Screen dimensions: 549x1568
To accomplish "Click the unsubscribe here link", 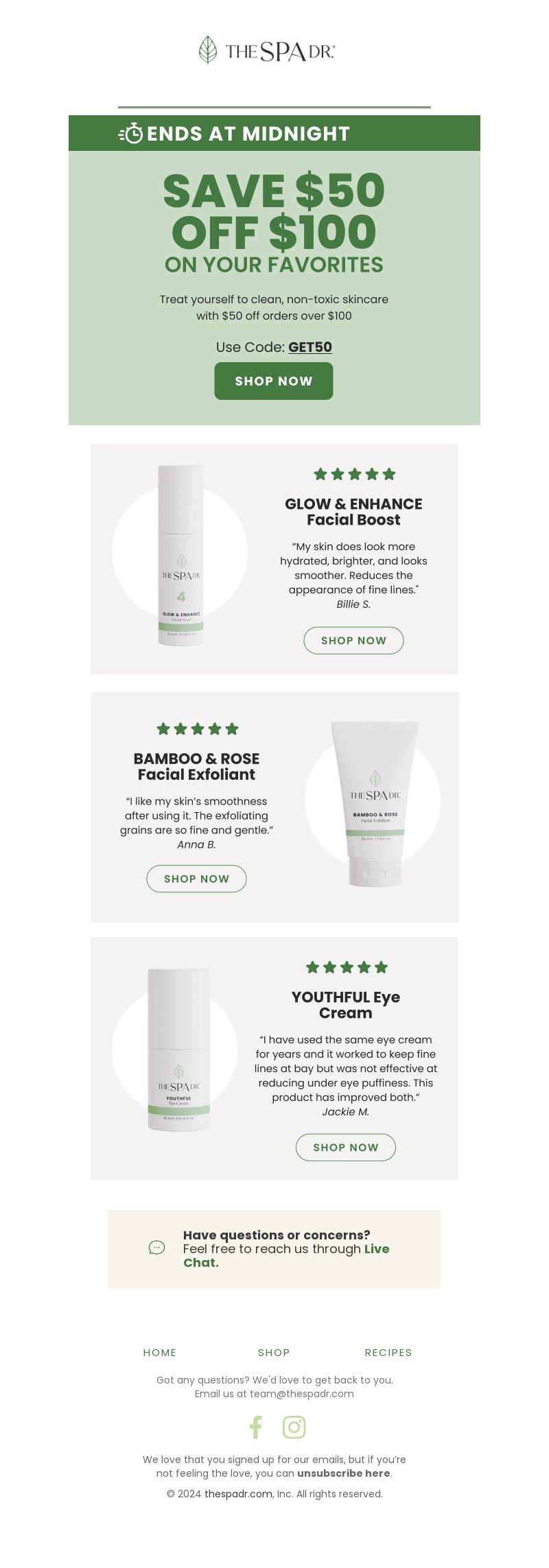I will click(x=344, y=1473).
